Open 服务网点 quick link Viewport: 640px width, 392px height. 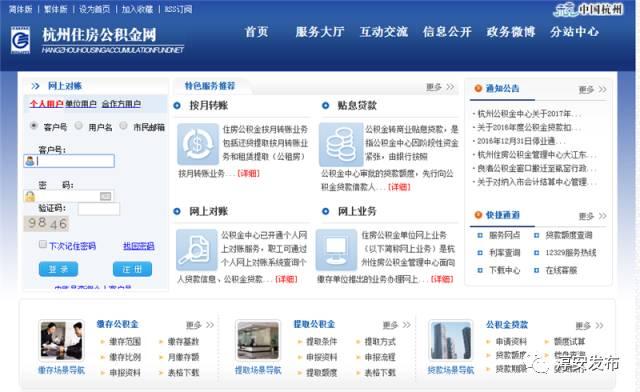[504, 235]
